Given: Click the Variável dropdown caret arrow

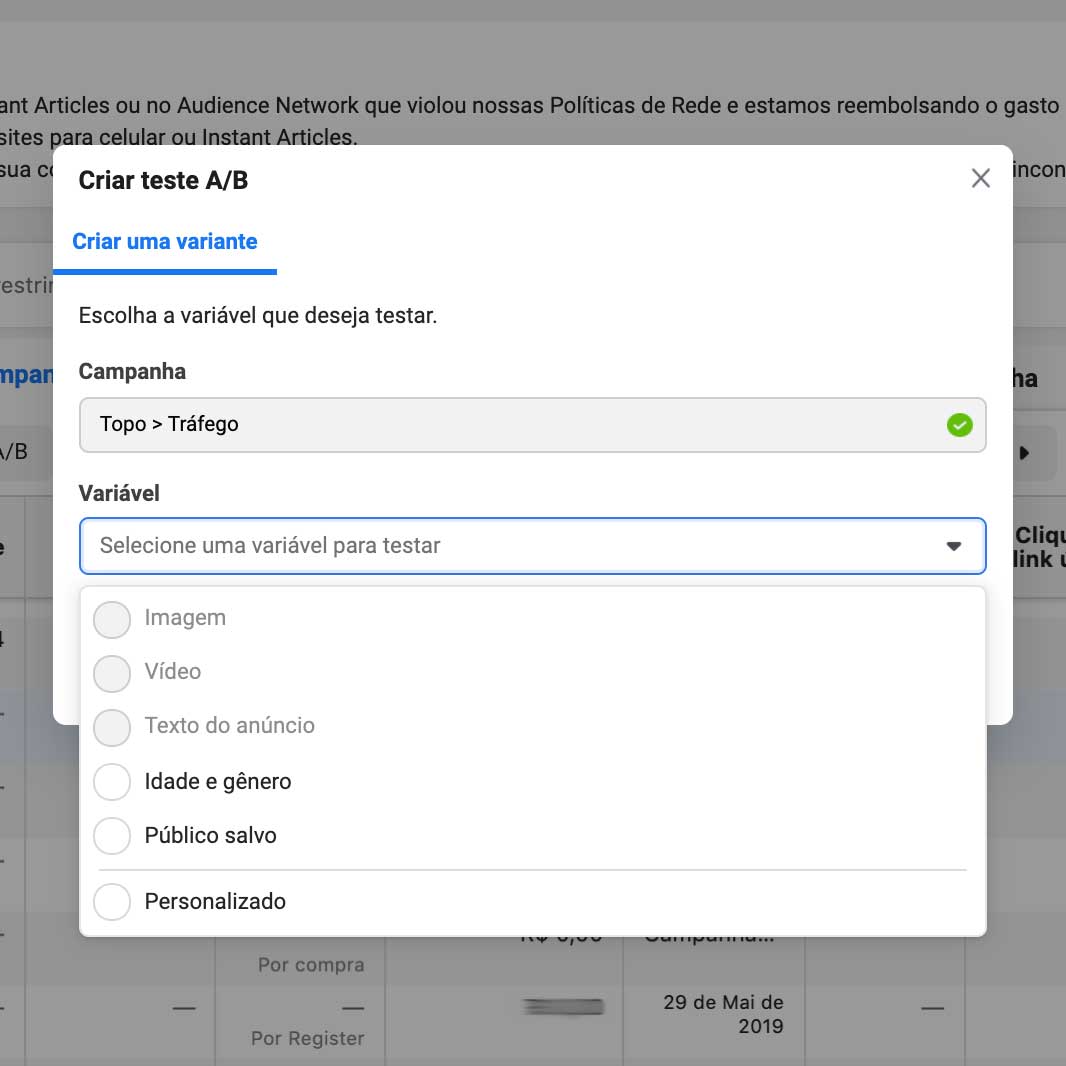Looking at the screenshot, I should coord(953,546).
